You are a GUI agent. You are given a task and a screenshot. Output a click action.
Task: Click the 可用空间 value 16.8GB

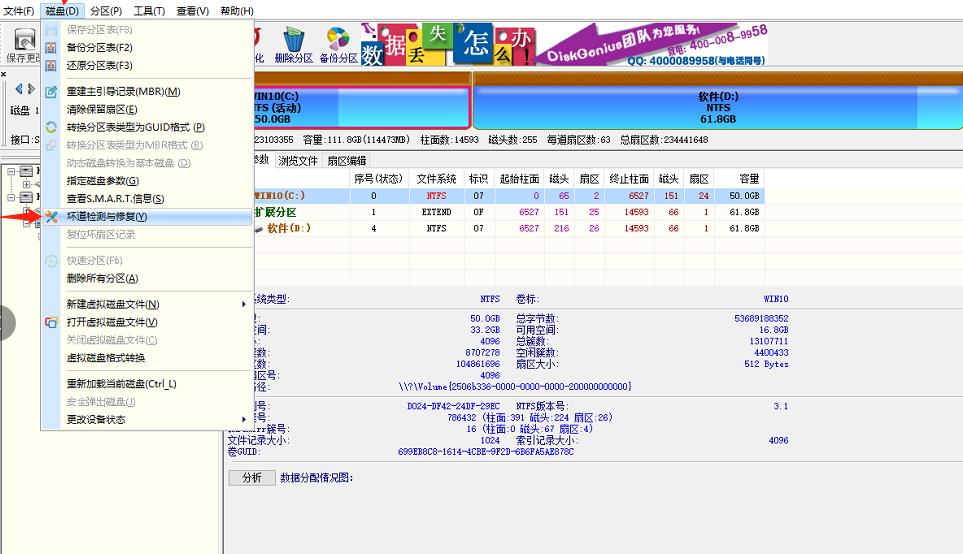tap(773, 330)
